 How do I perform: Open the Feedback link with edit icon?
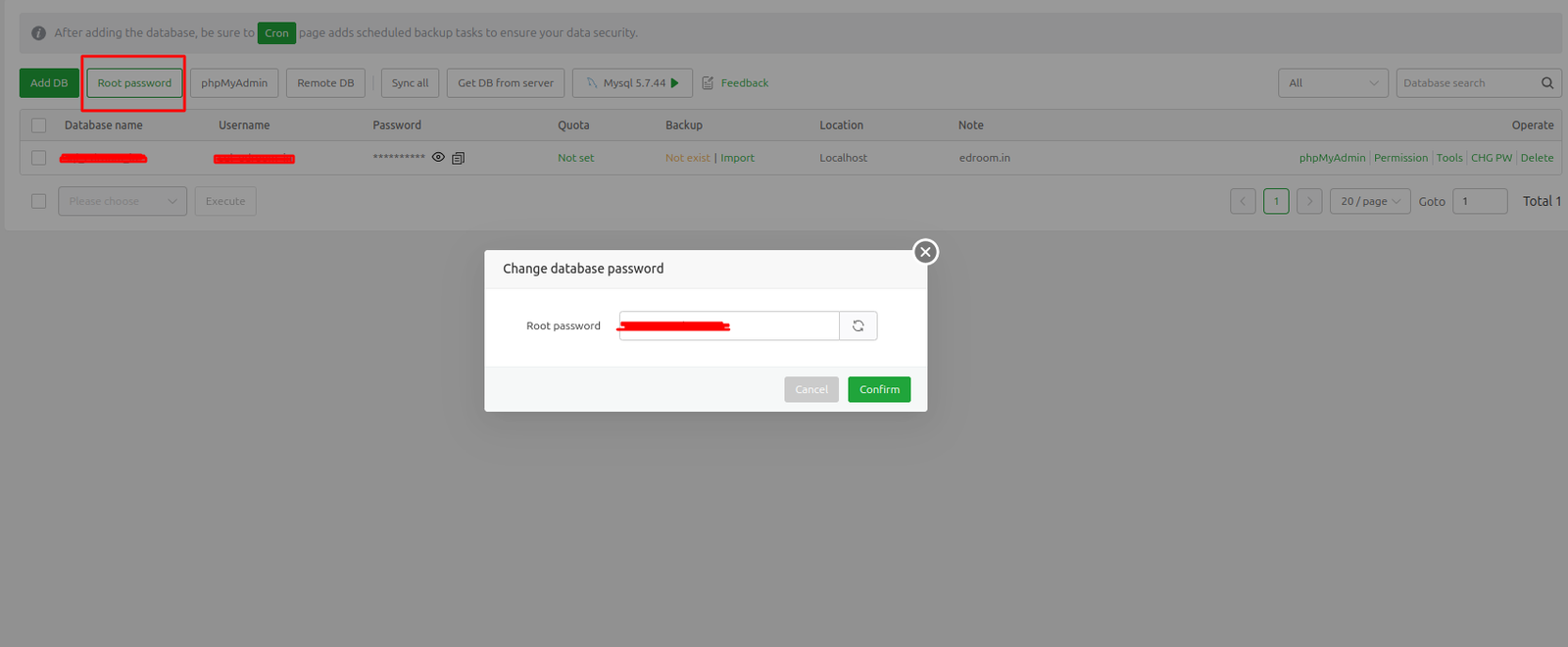click(735, 83)
